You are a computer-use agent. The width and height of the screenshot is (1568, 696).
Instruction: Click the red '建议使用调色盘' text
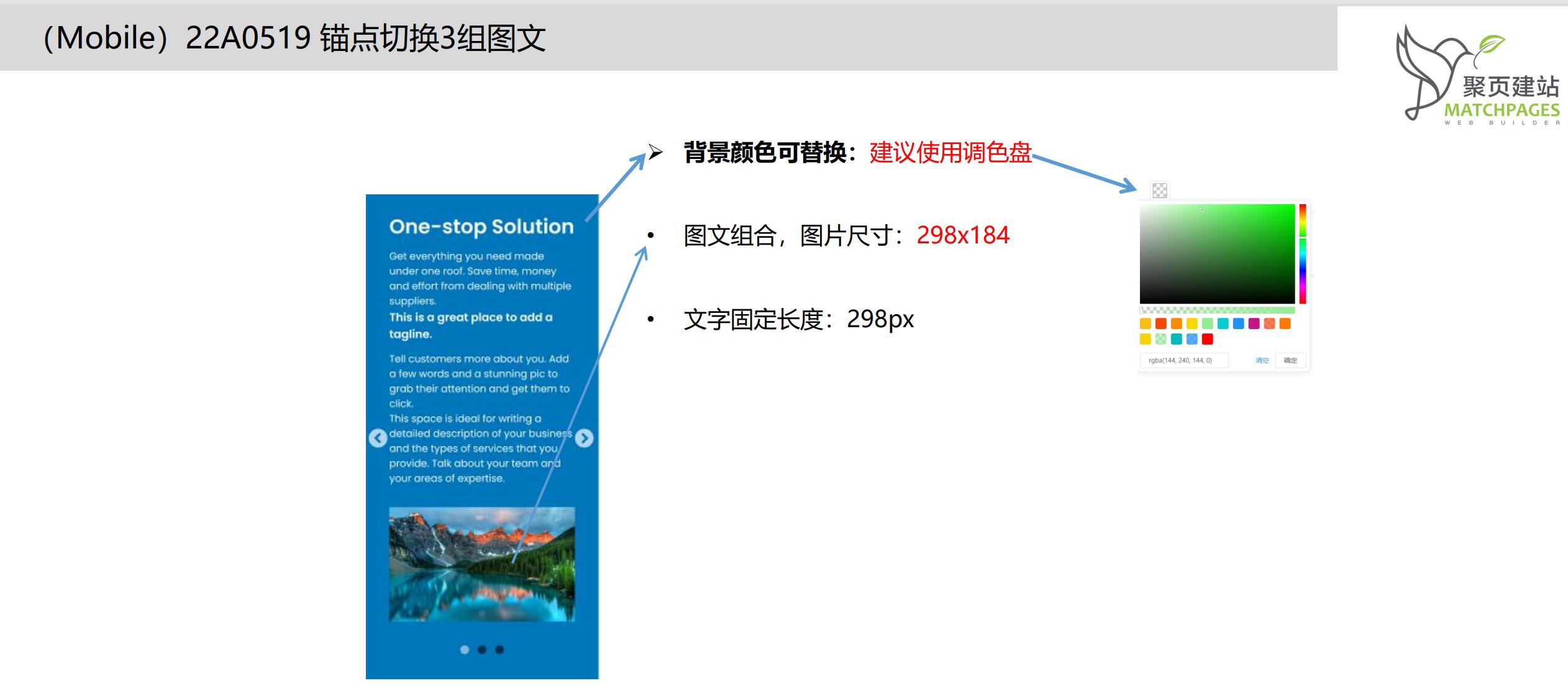pyautogui.click(x=950, y=152)
